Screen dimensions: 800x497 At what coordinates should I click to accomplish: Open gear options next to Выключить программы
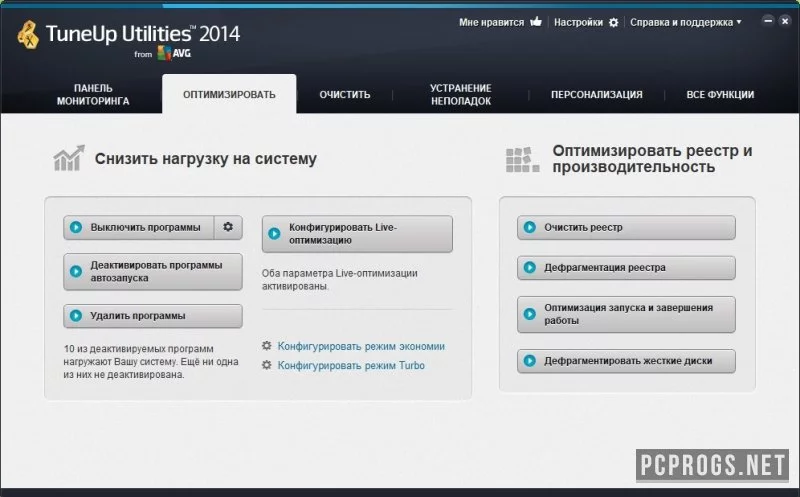tap(228, 227)
